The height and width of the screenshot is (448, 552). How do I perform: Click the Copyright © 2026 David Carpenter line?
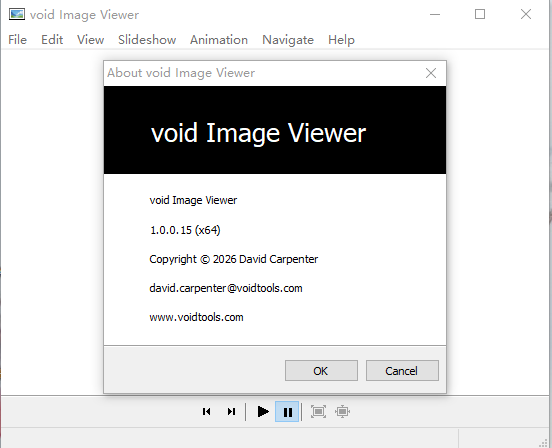click(x=233, y=259)
